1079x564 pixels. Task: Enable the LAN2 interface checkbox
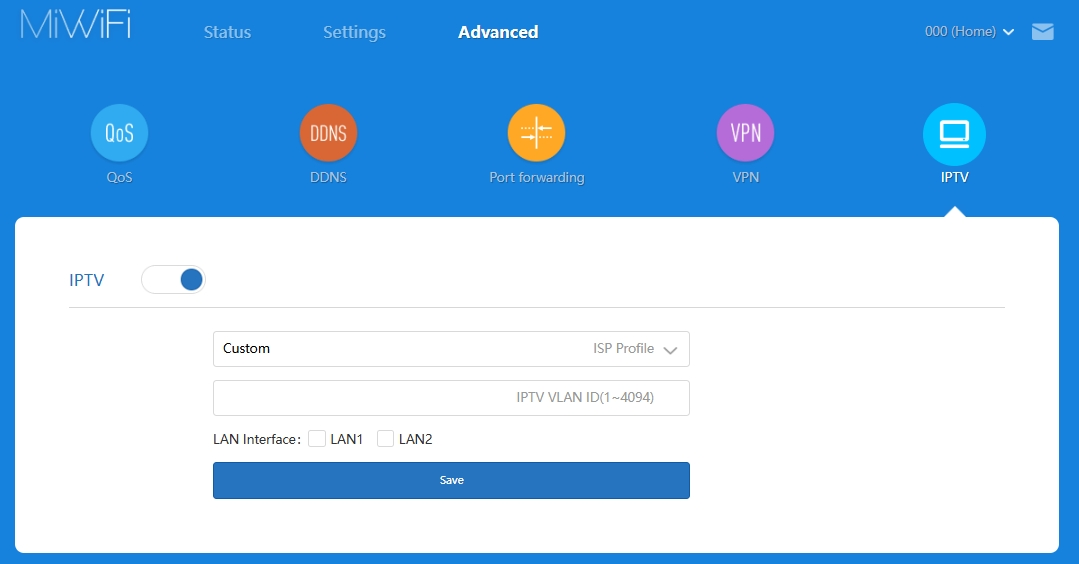[385, 439]
